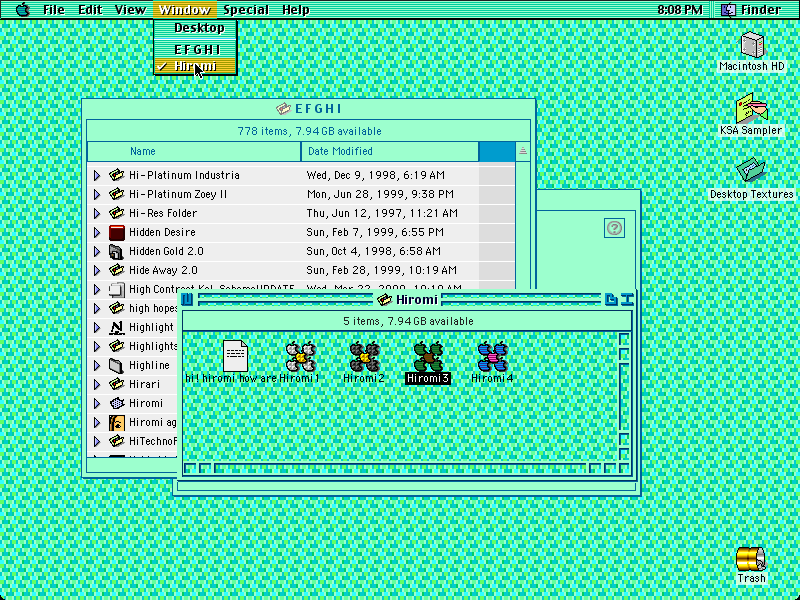Image resolution: width=800 pixels, height=600 pixels.
Task: Expand the Hiromi row in the list
Action: [97, 404]
